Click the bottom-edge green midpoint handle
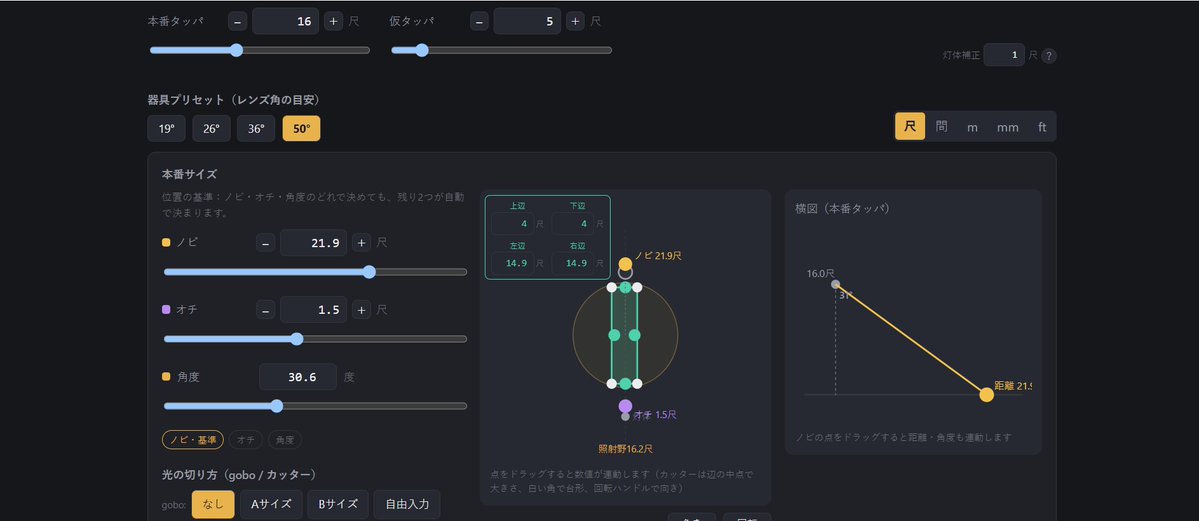 click(625, 383)
